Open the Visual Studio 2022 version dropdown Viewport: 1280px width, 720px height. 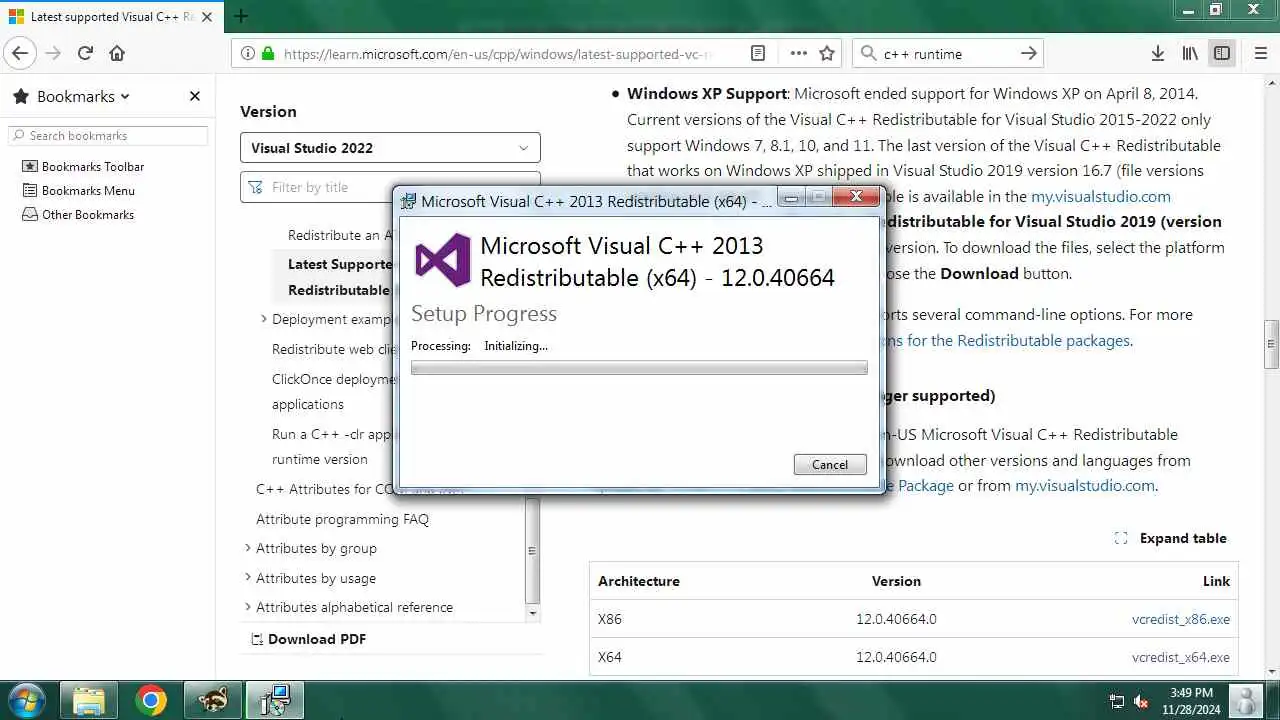[x=390, y=147]
